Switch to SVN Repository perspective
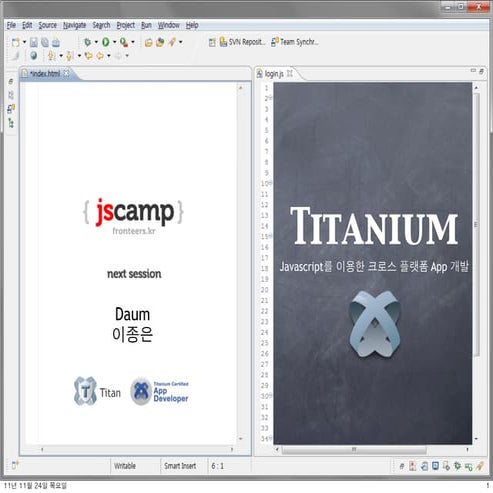Image resolution: width=493 pixels, height=493 pixels. [242, 42]
